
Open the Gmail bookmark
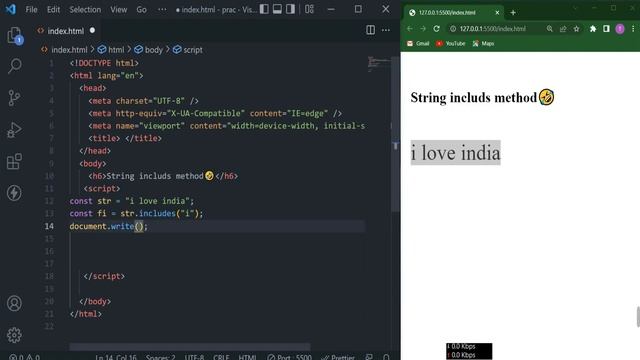click(x=418, y=43)
